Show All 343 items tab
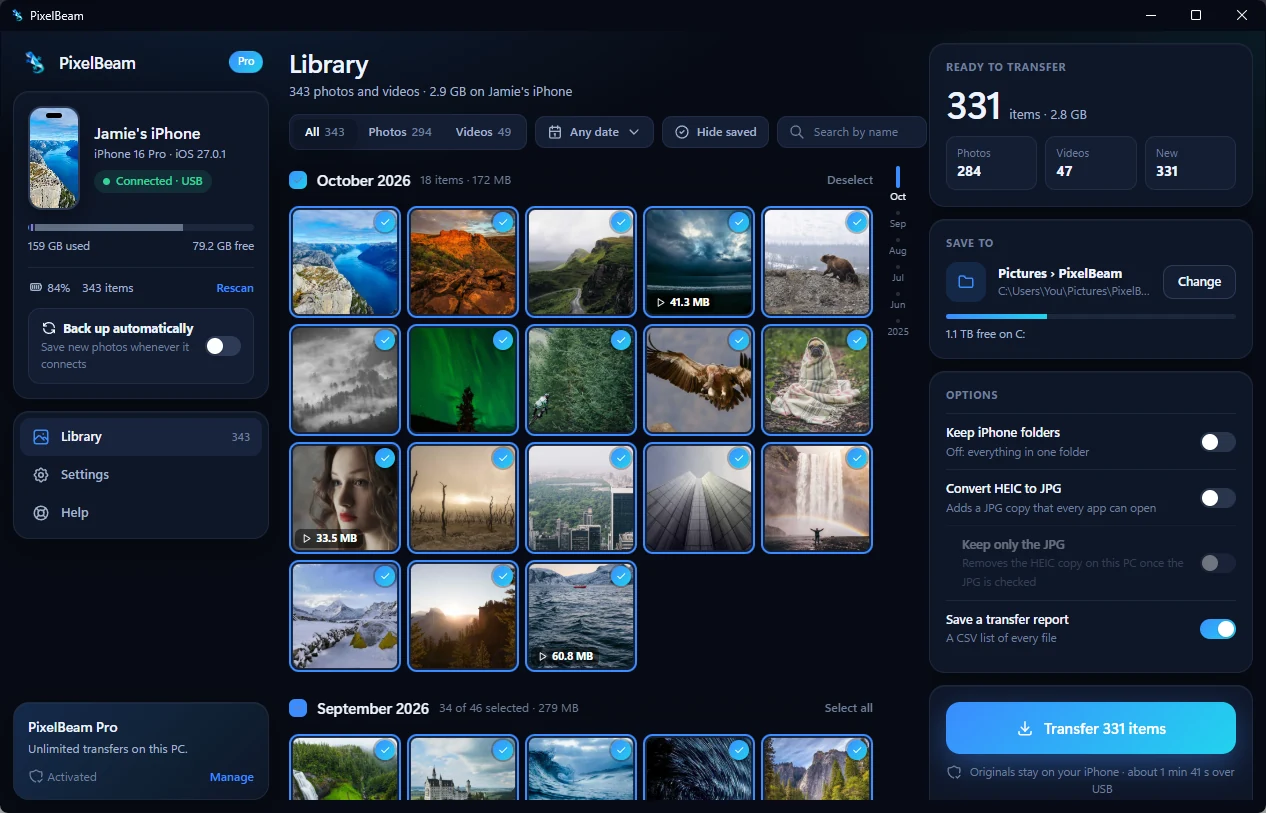This screenshot has height=813, width=1266. [x=325, y=132]
